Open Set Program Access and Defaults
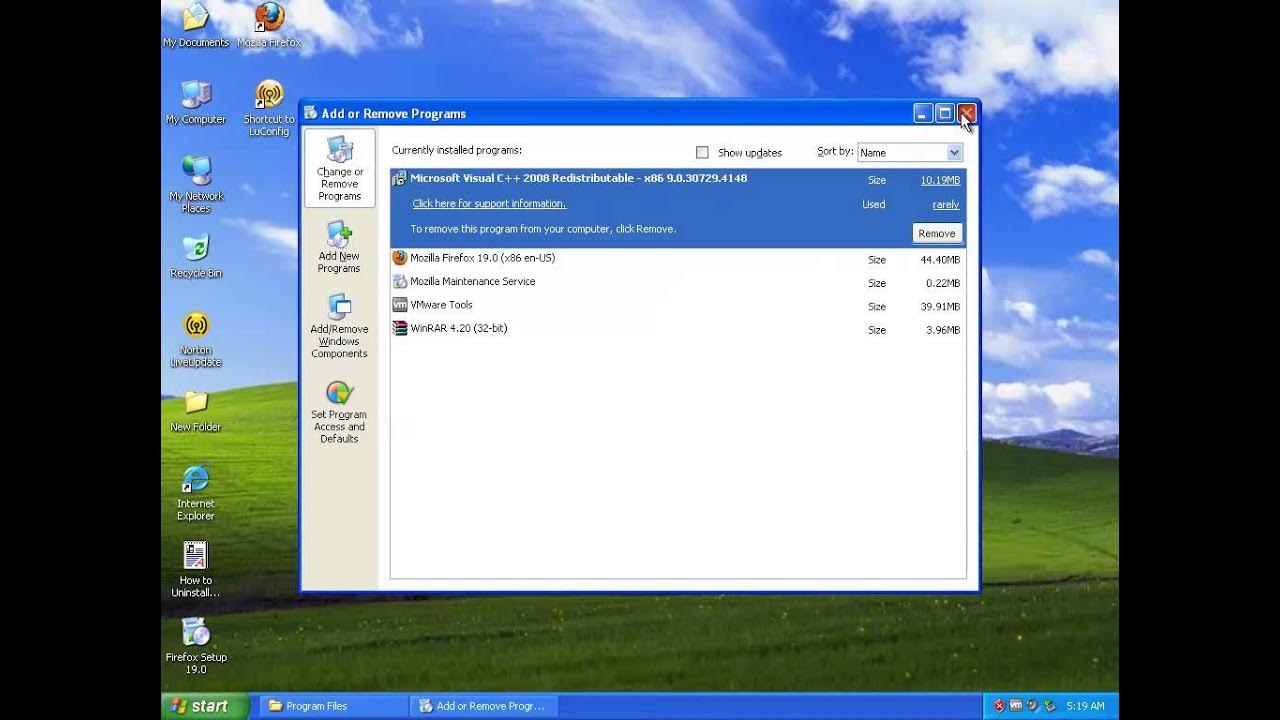Viewport: 1280px width, 720px height. click(x=339, y=411)
